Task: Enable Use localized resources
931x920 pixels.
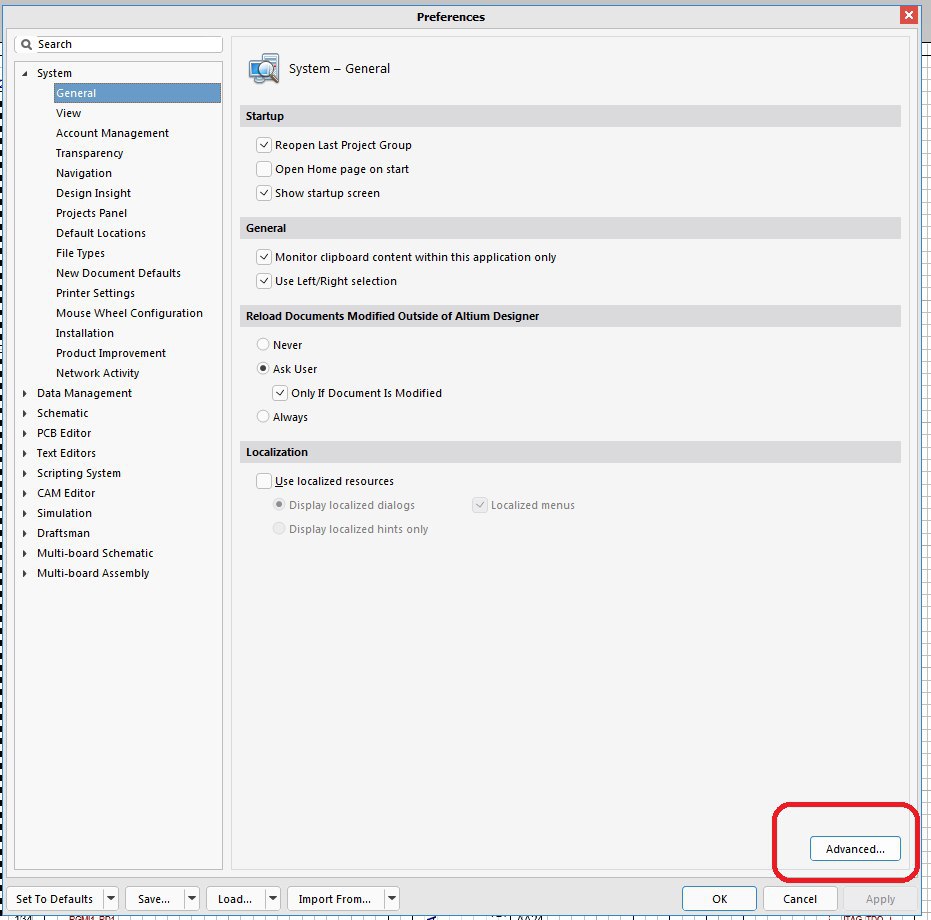Action: point(264,480)
